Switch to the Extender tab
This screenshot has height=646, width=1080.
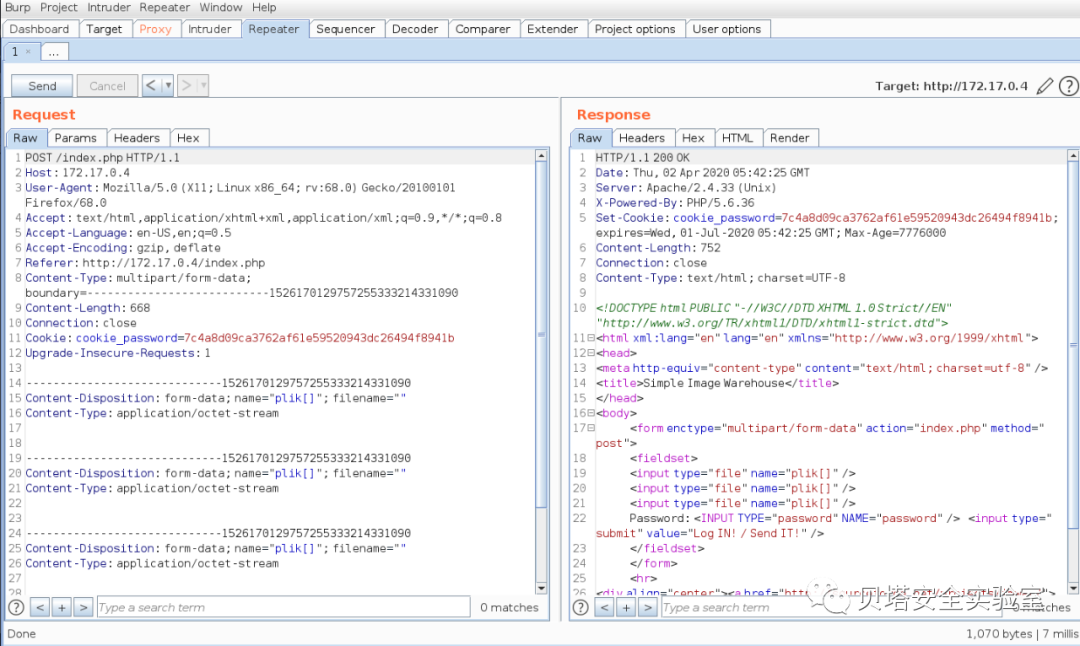point(552,29)
